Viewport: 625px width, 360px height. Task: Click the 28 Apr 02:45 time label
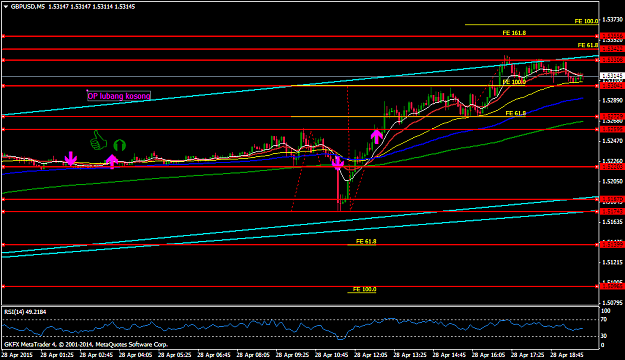96,354
